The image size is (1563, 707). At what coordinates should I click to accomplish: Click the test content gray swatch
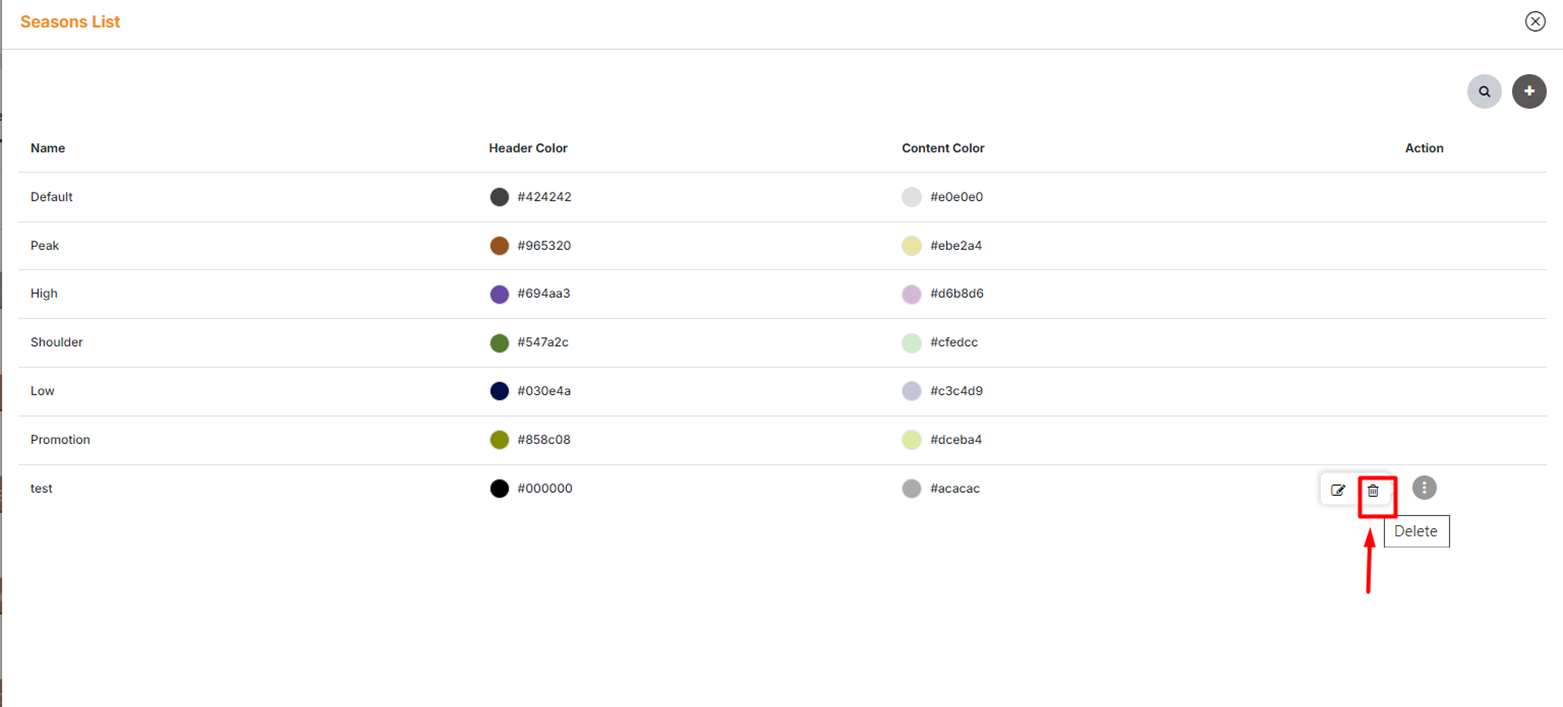click(911, 489)
